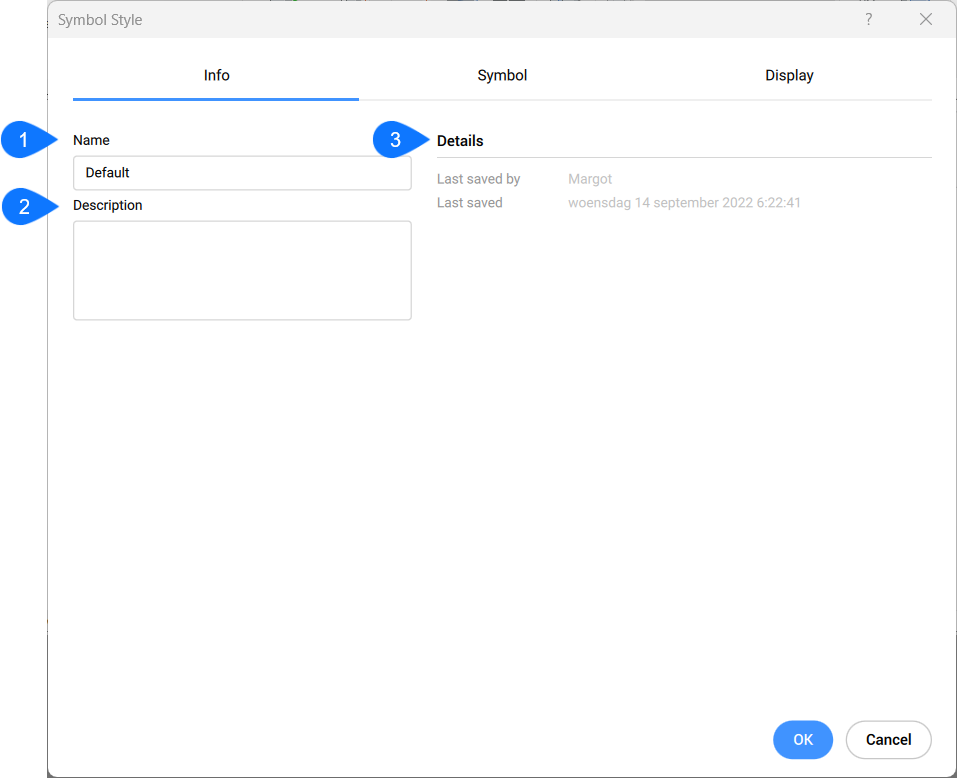
Task: Go to the Display tab
Action: coord(789,76)
